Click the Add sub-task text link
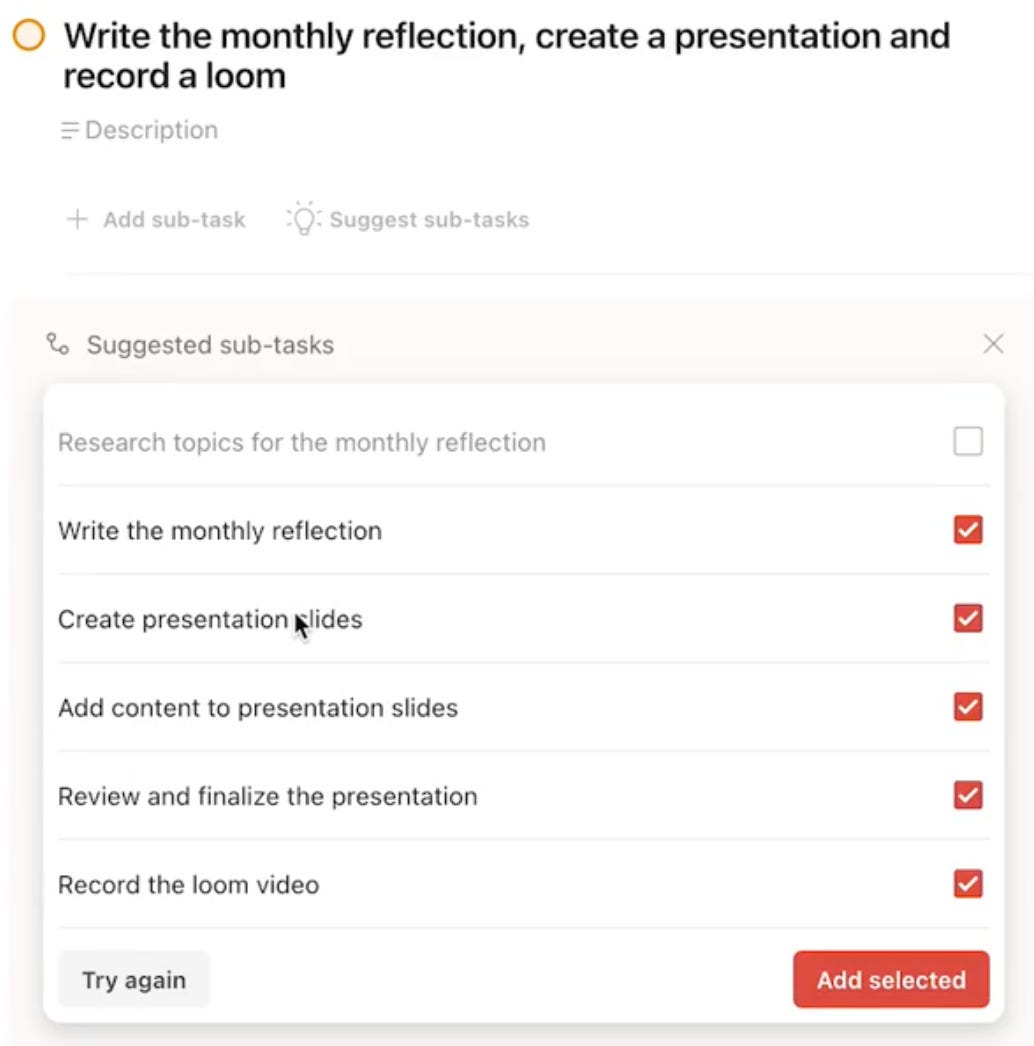This screenshot has height=1046, width=1034. click(x=174, y=219)
